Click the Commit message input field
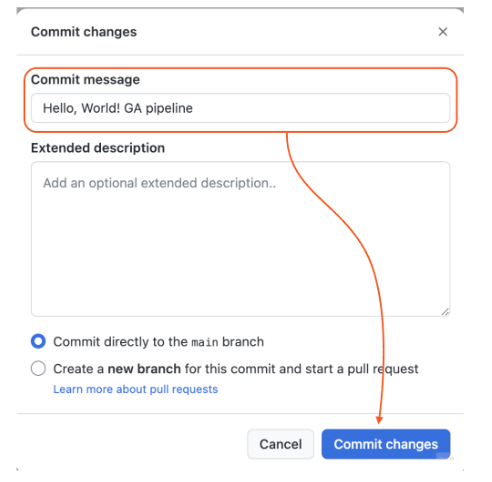This screenshot has height=482, width=492. [240, 108]
